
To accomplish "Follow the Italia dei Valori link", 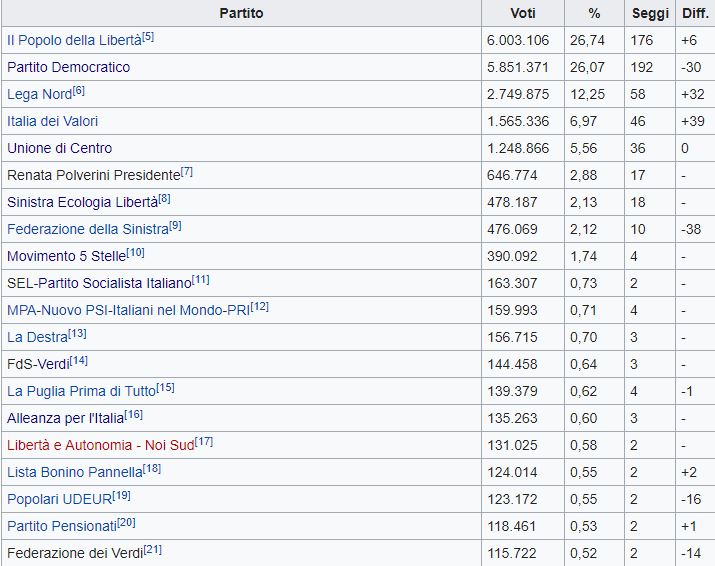I will point(52,121).
